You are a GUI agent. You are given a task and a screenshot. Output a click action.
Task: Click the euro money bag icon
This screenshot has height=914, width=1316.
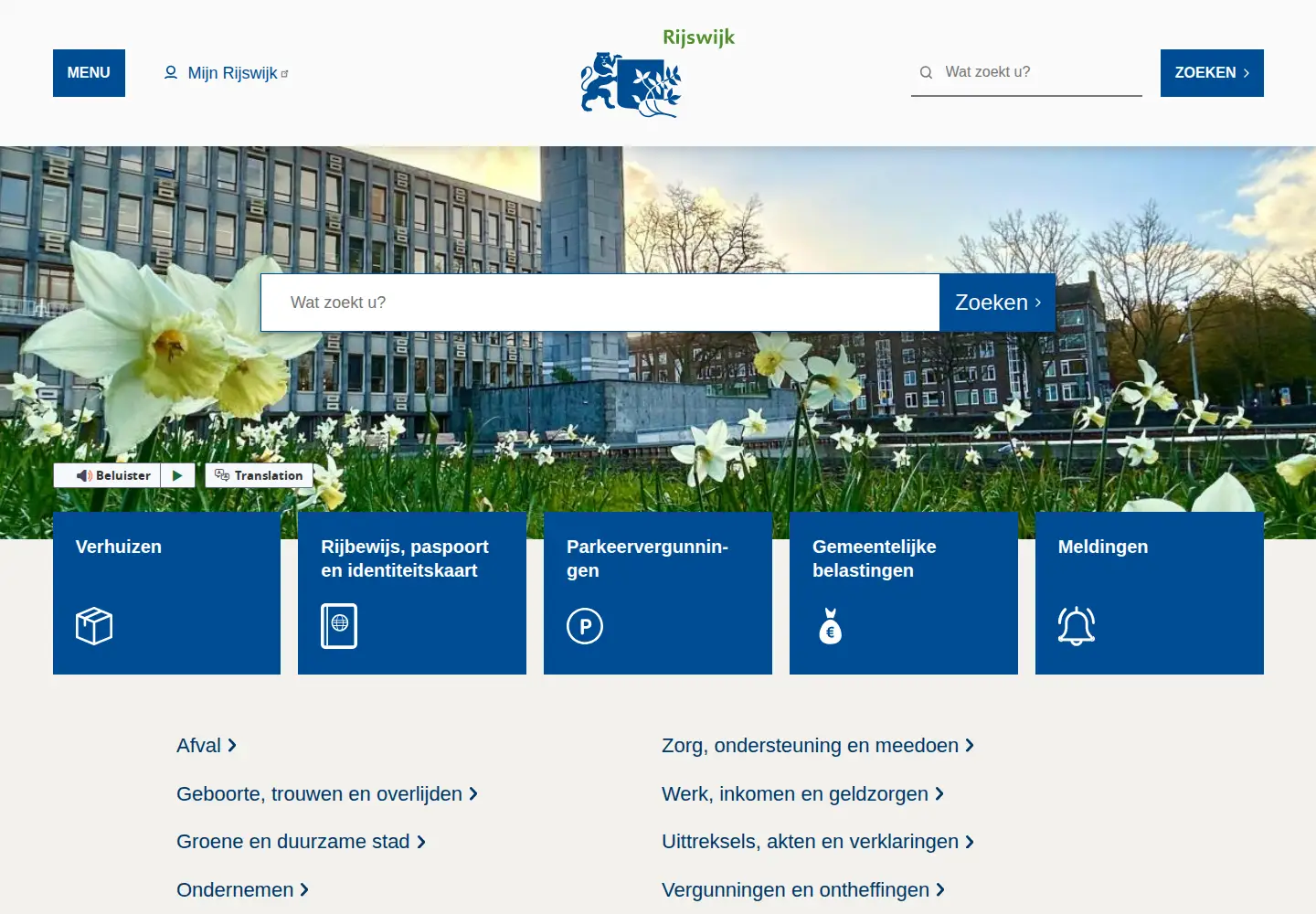coord(831,626)
